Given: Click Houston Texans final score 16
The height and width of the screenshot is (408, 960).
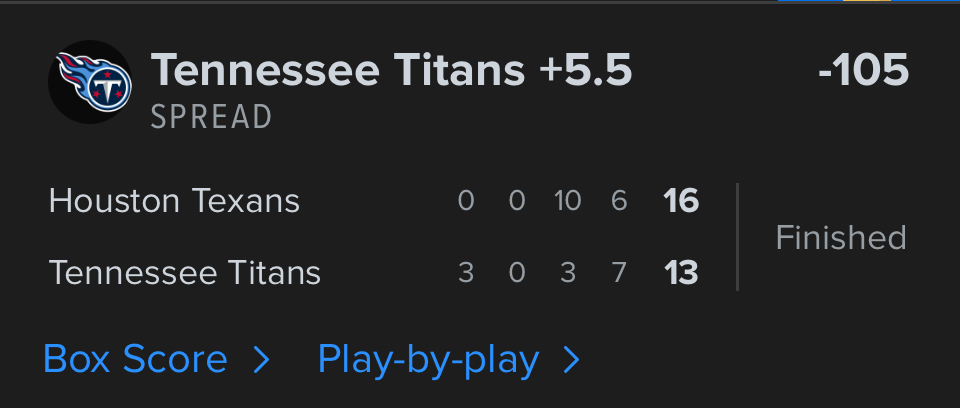Looking at the screenshot, I should pyautogui.click(x=681, y=201).
